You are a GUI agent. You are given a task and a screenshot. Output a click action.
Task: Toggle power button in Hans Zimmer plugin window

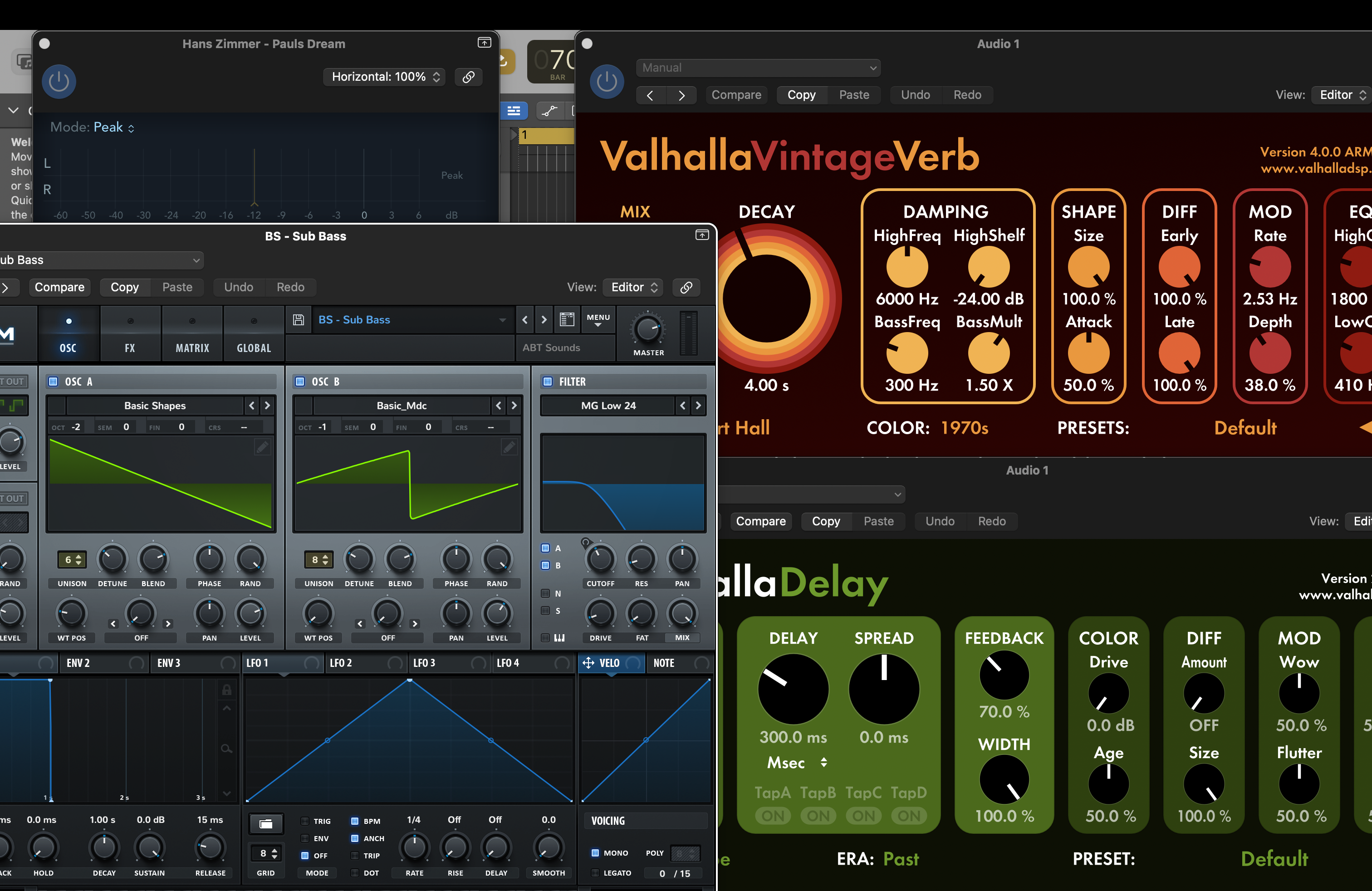point(59,81)
